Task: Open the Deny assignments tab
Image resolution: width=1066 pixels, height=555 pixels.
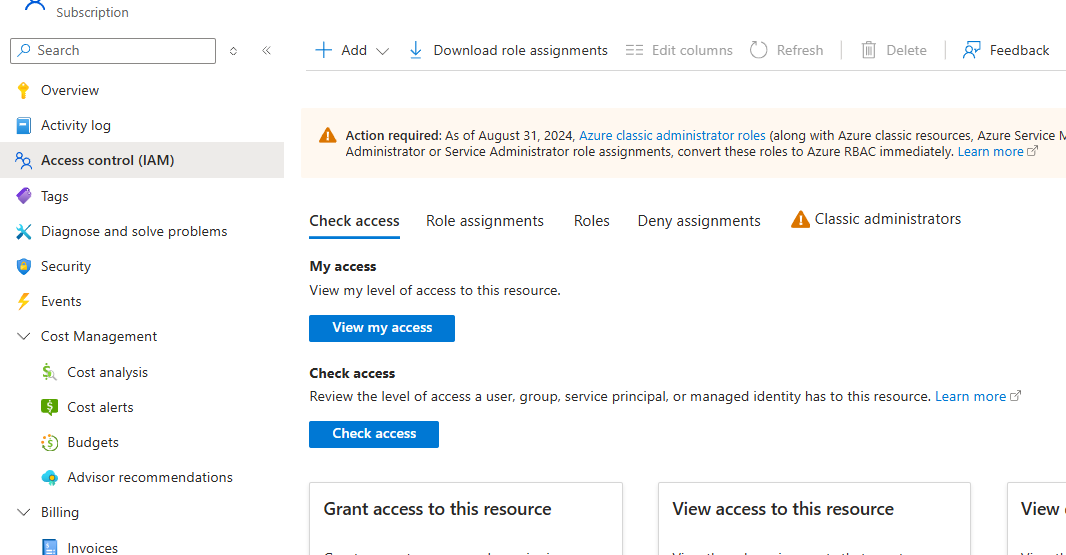Action: point(699,221)
